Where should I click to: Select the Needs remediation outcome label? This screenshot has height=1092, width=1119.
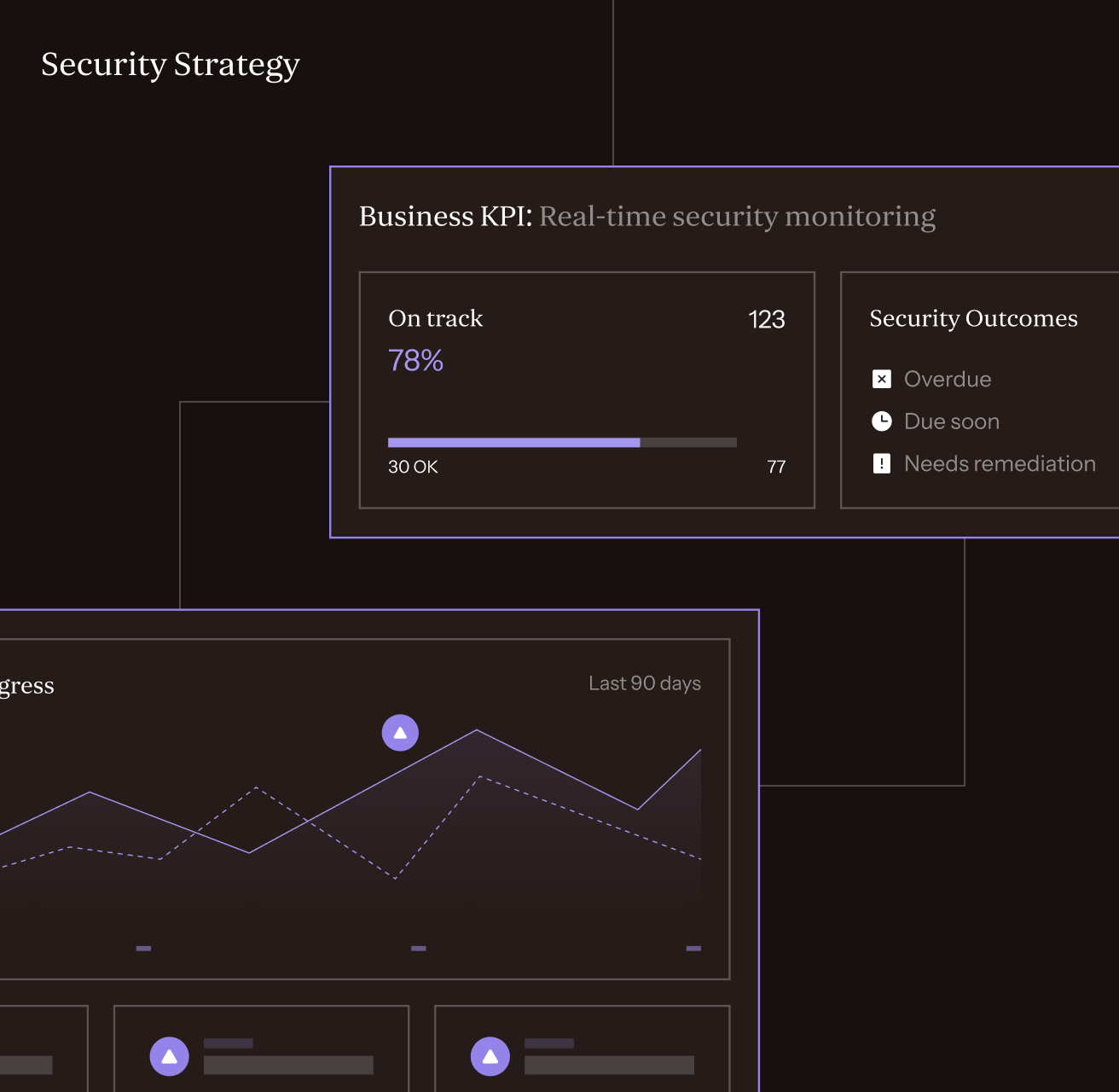coord(1000,463)
